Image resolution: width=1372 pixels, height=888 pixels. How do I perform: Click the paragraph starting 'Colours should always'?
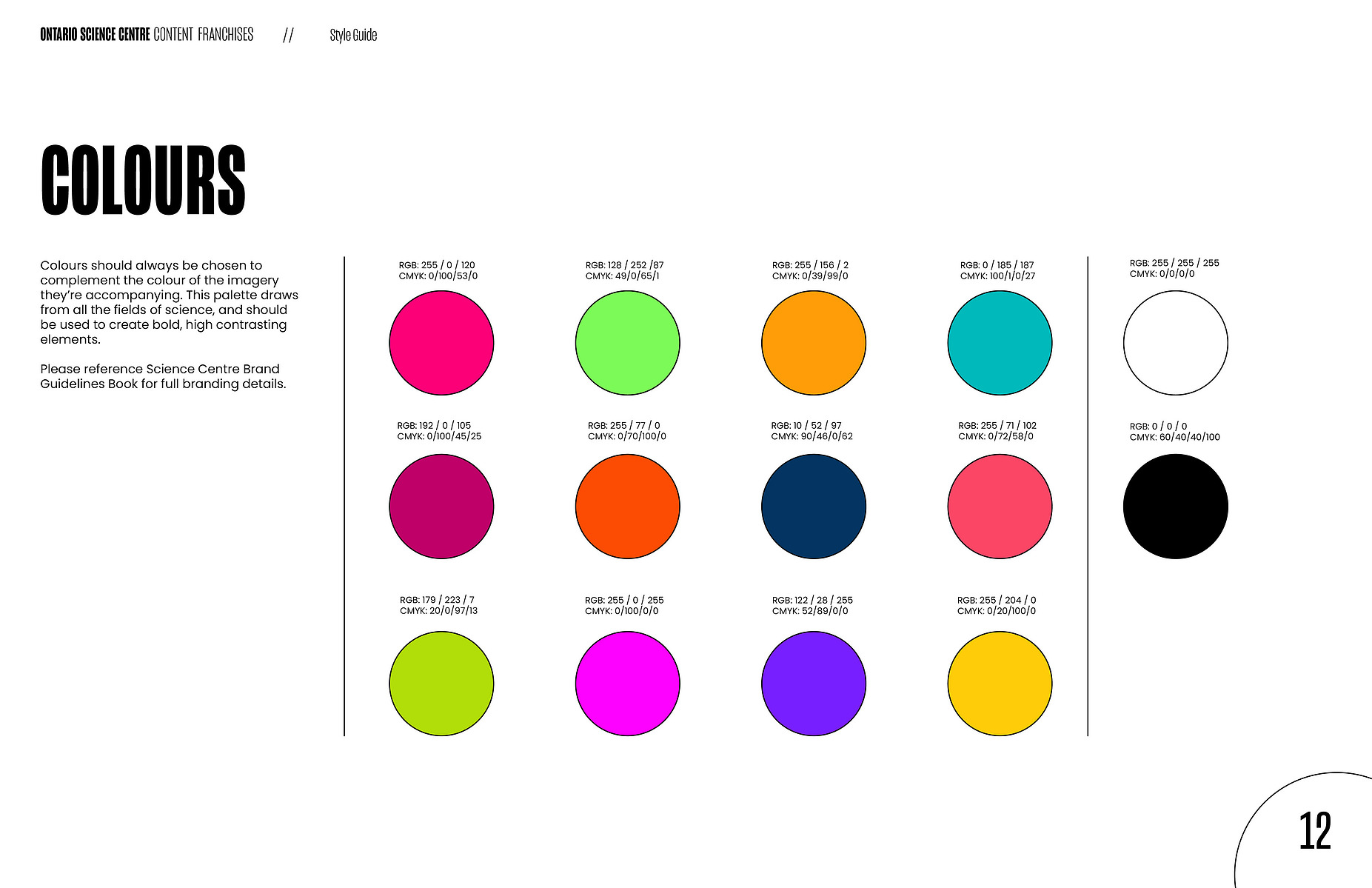click(x=170, y=302)
